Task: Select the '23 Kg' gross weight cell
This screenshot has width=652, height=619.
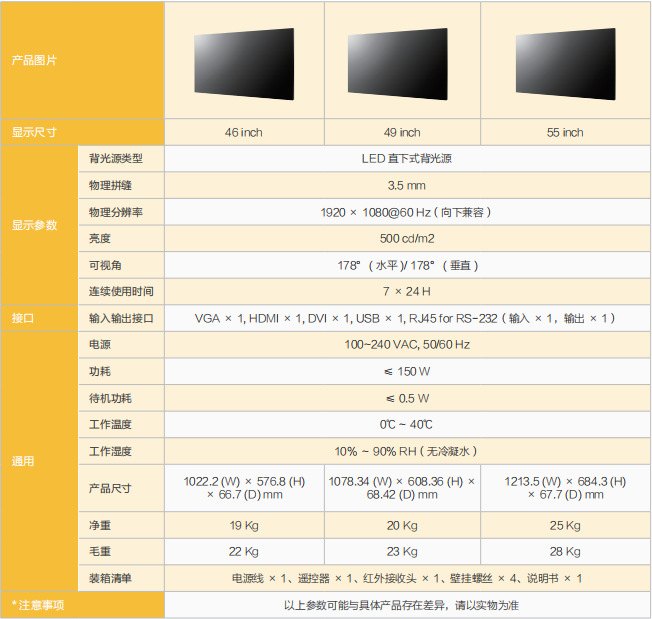Action: [402, 552]
